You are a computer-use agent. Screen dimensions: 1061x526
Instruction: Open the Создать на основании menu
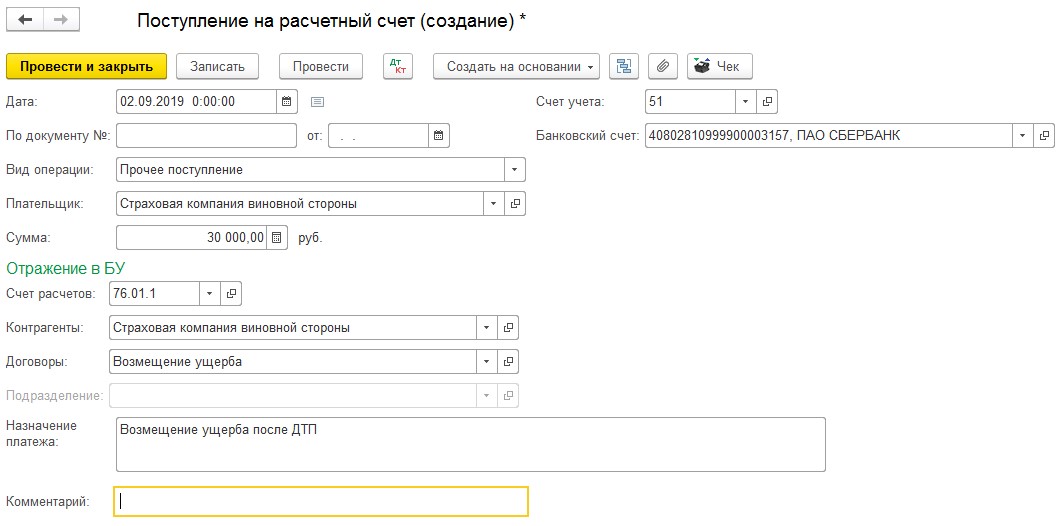(x=515, y=66)
